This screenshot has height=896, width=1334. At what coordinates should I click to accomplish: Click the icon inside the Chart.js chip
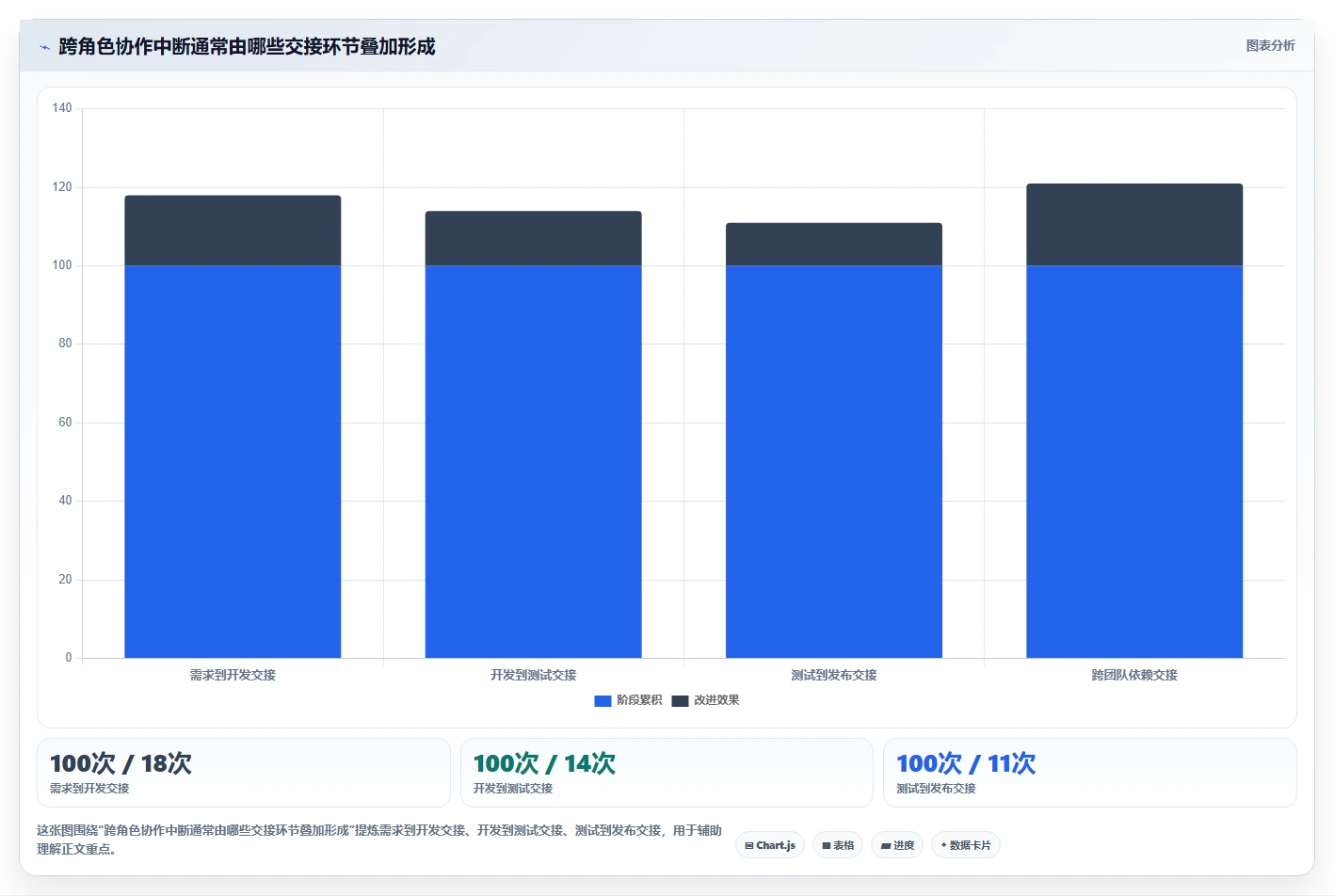[x=749, y=845]
